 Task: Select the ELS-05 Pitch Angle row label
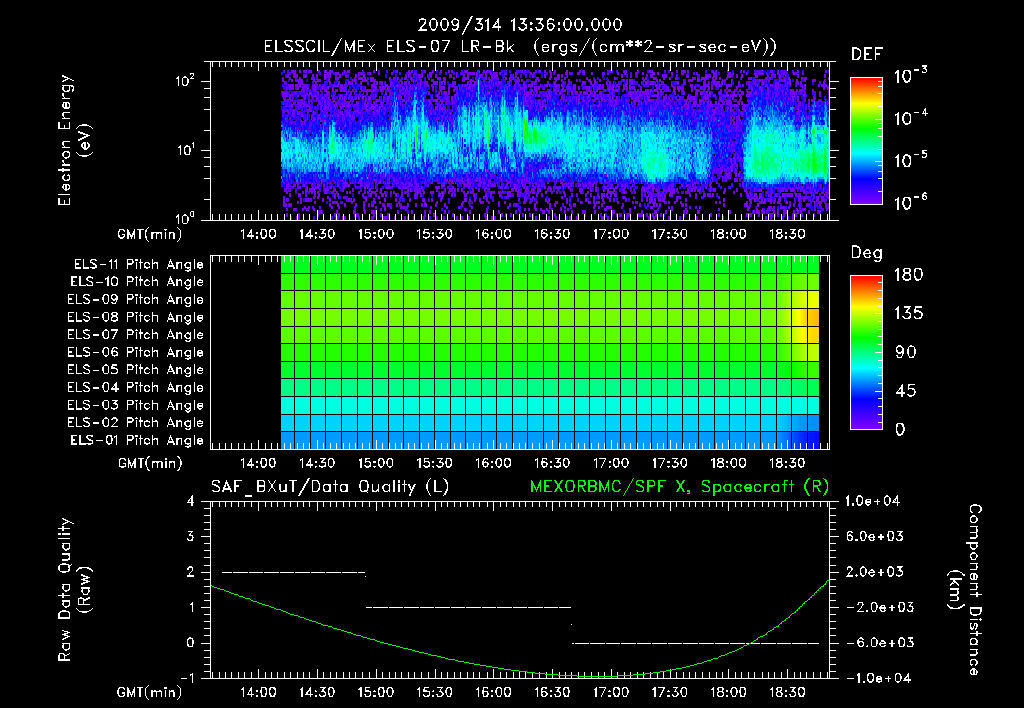pos(135,370)
